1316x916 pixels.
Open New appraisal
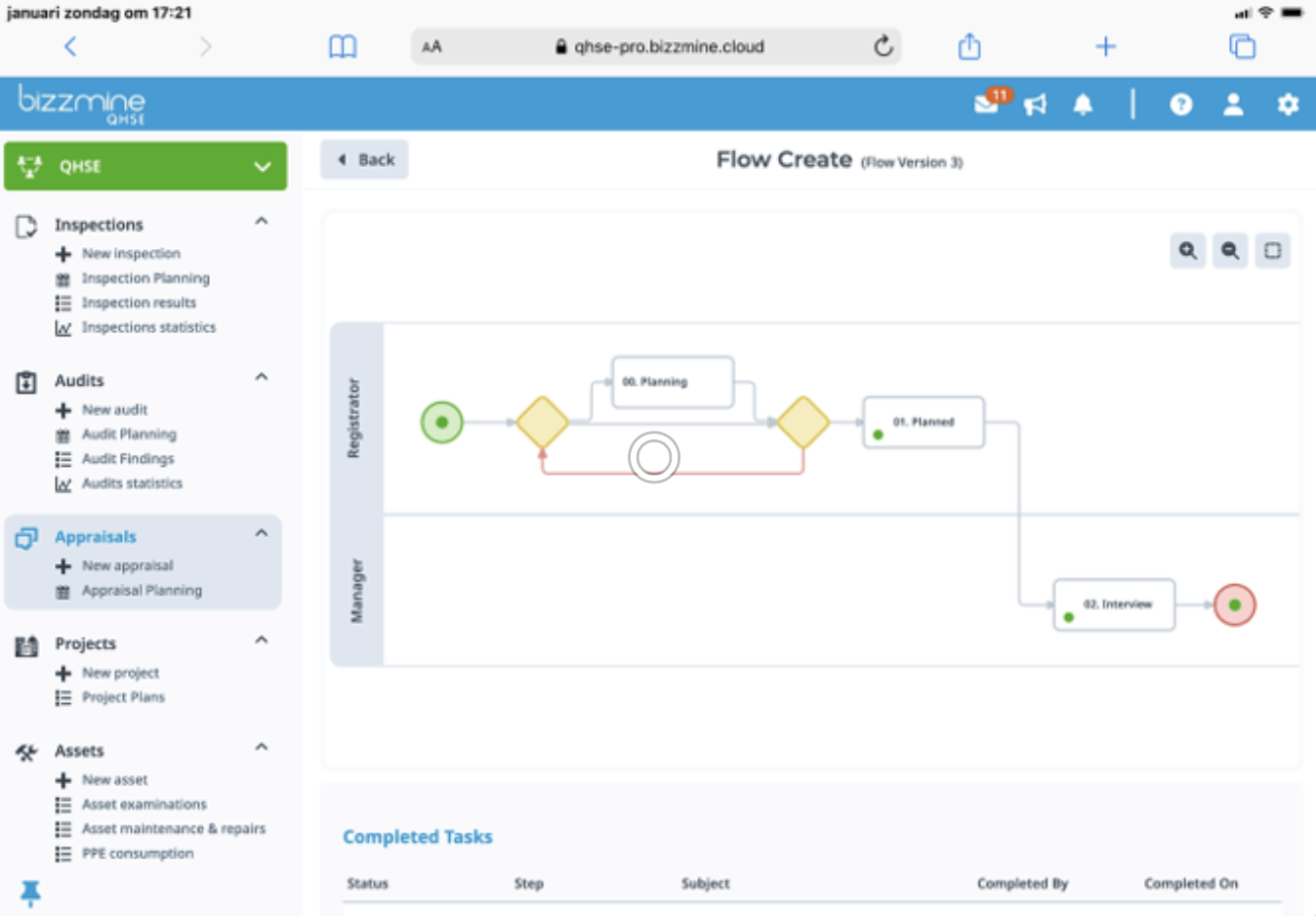127,566
